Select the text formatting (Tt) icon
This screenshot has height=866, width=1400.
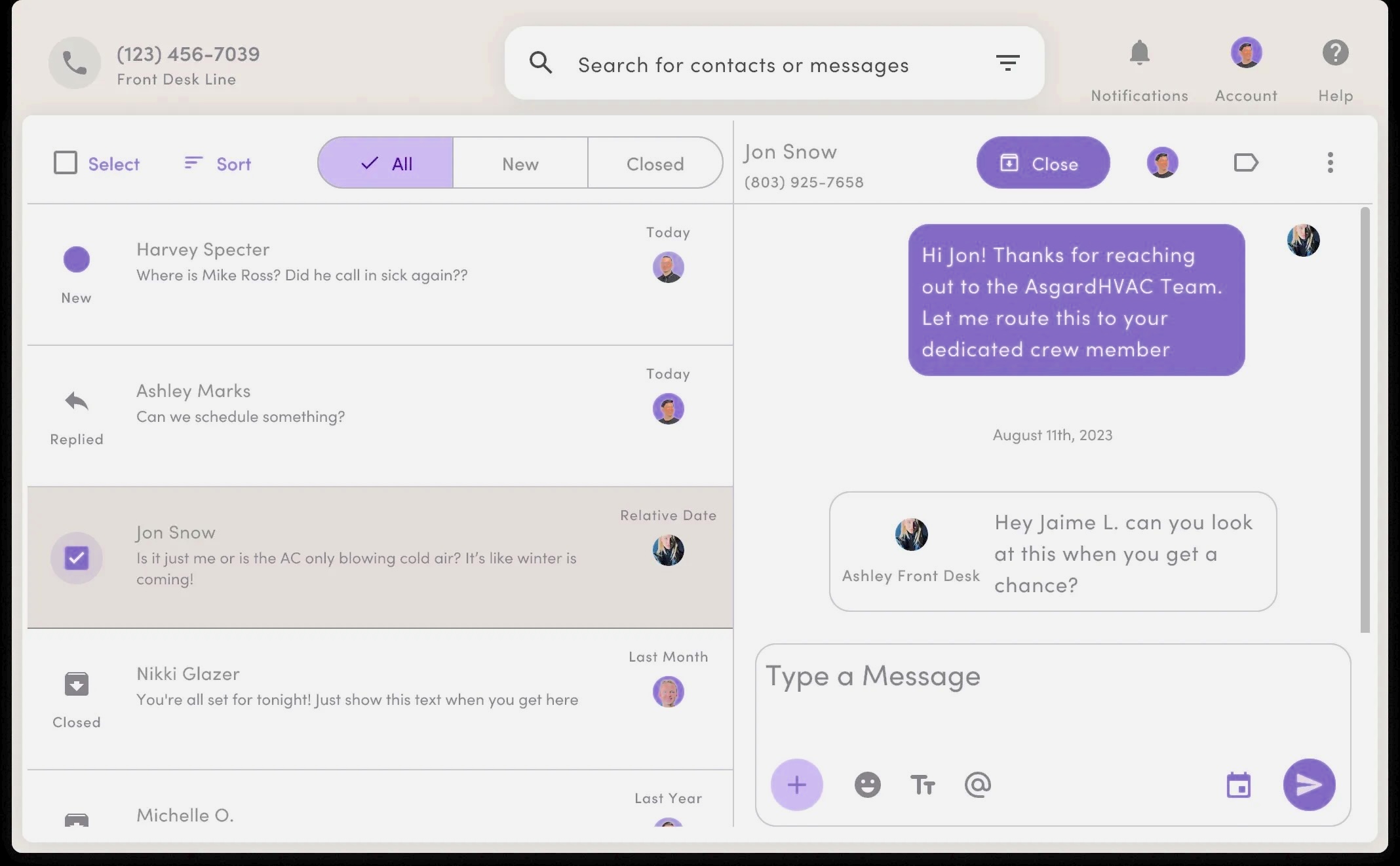922,784
